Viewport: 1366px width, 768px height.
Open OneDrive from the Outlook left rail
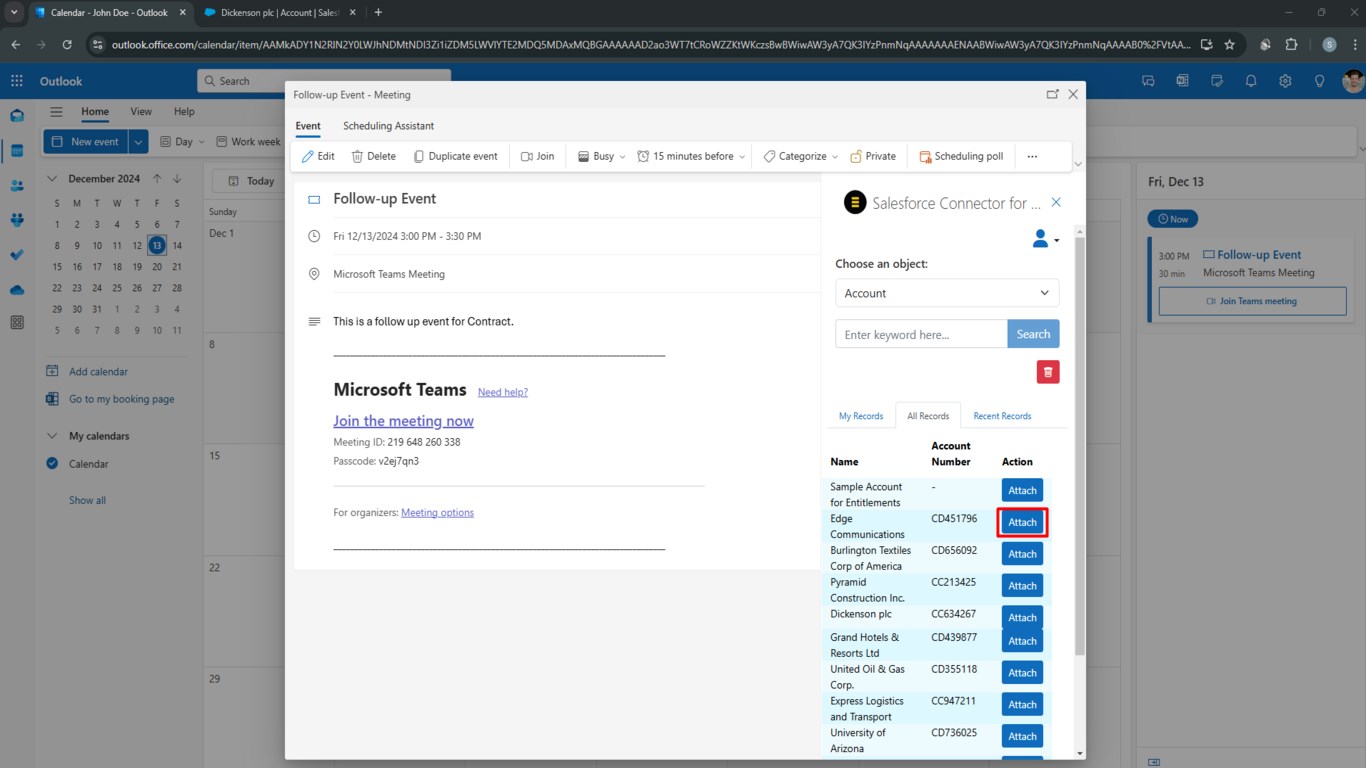[17, 290]
